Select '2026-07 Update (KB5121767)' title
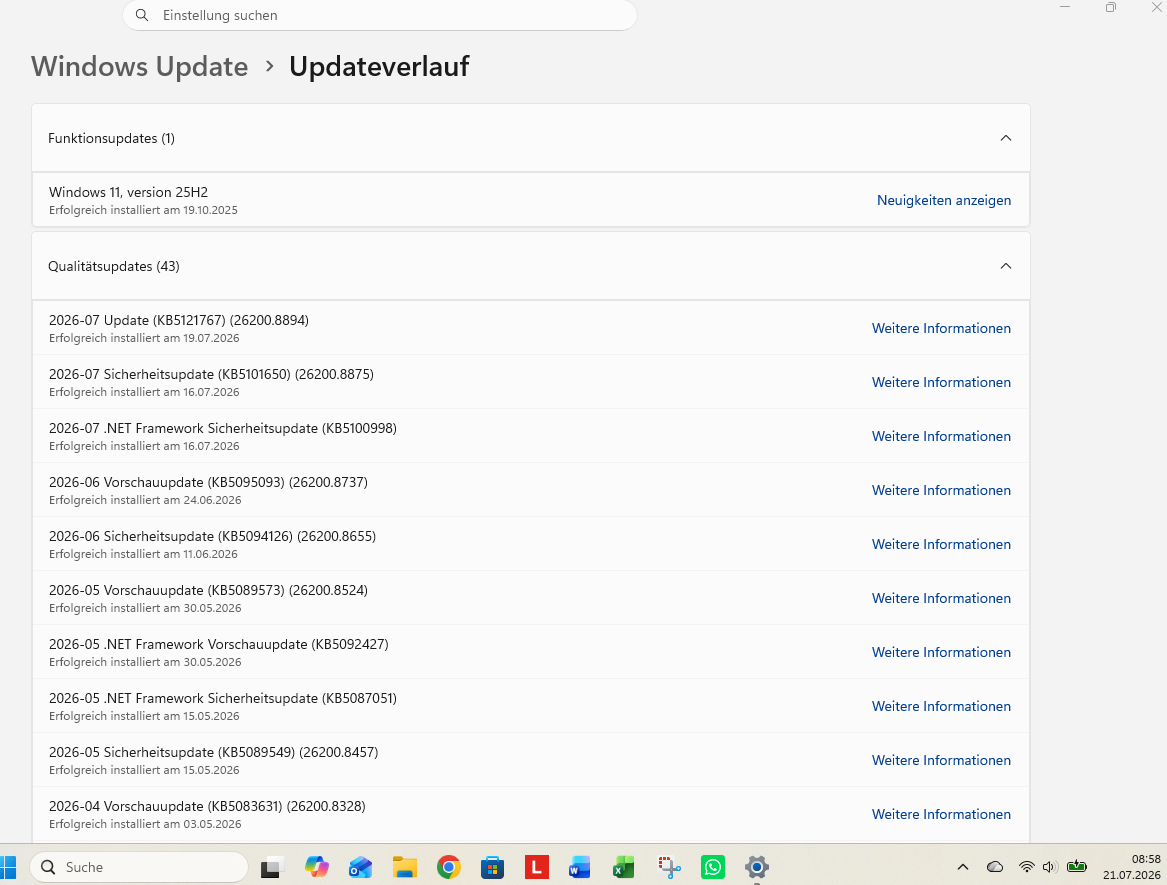Image resolution: width=1167 pixels, height=885 pixels. [x=179, y=320]
